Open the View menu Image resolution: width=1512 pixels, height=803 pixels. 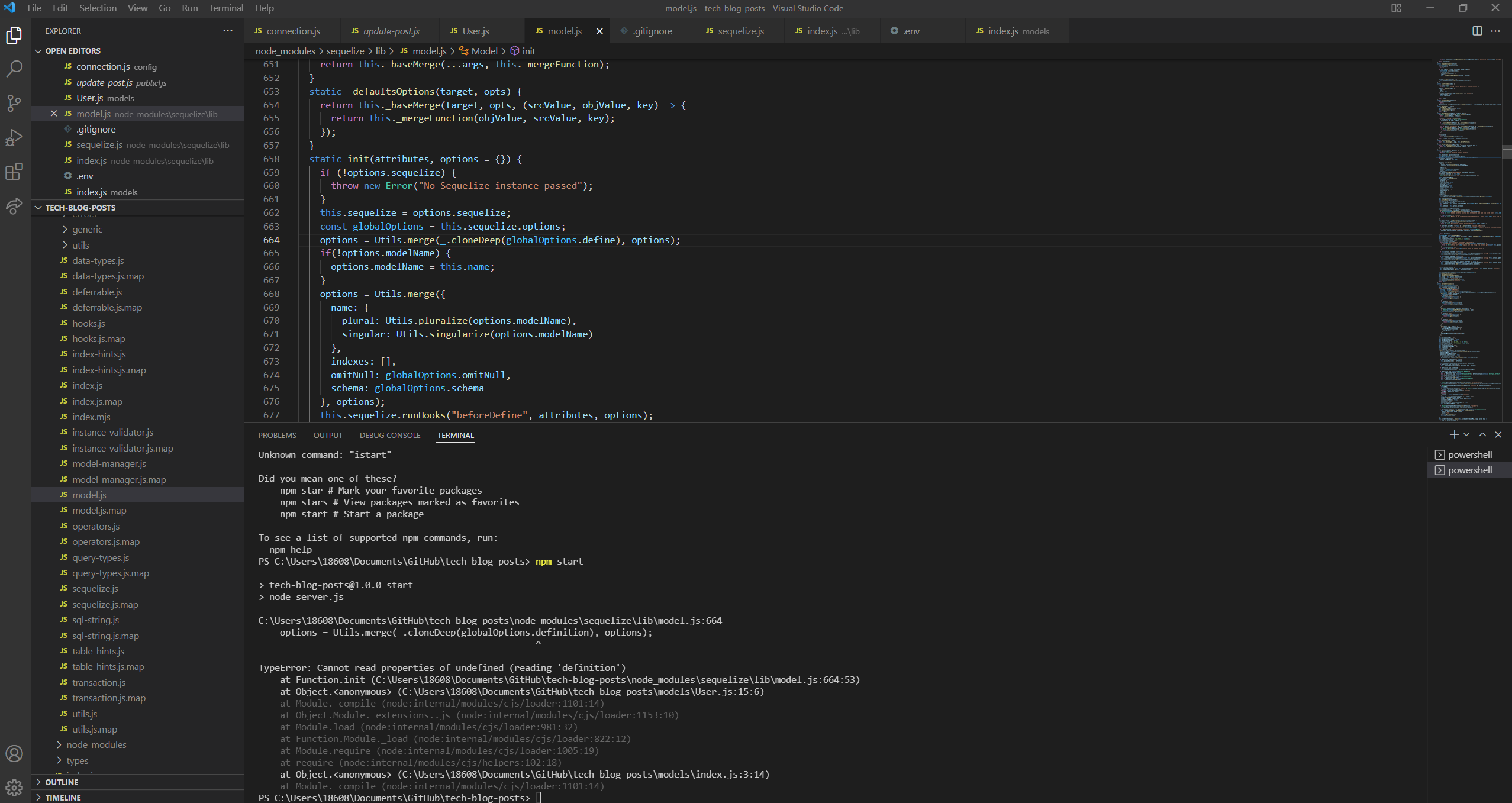coord(137,8)
